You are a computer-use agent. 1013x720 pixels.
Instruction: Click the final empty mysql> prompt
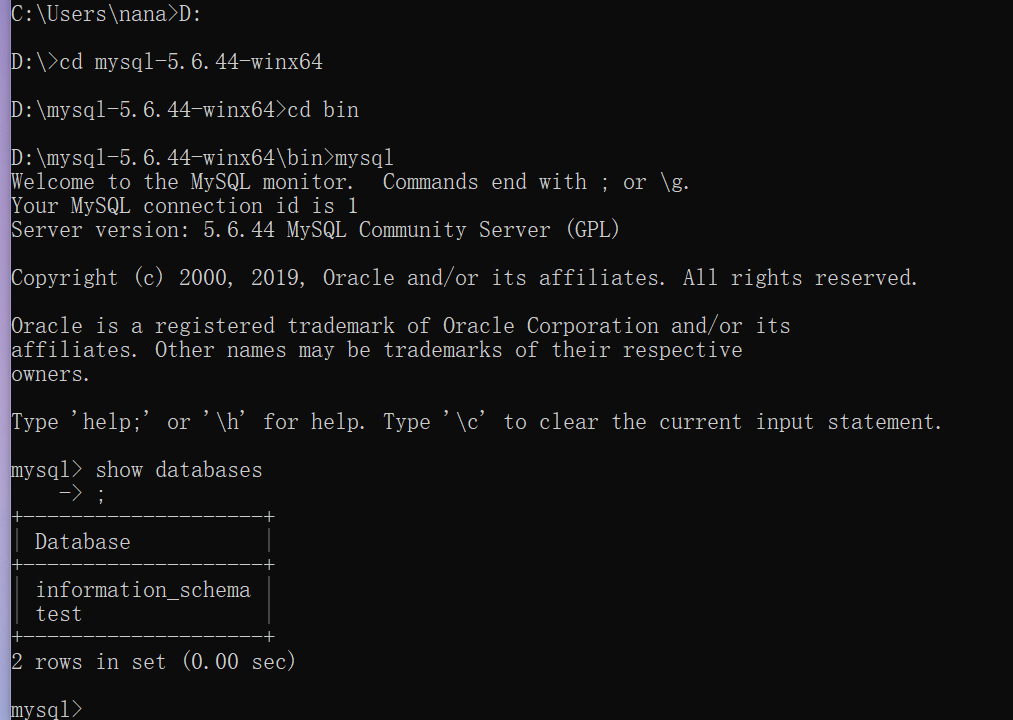[x=46, y=709]
